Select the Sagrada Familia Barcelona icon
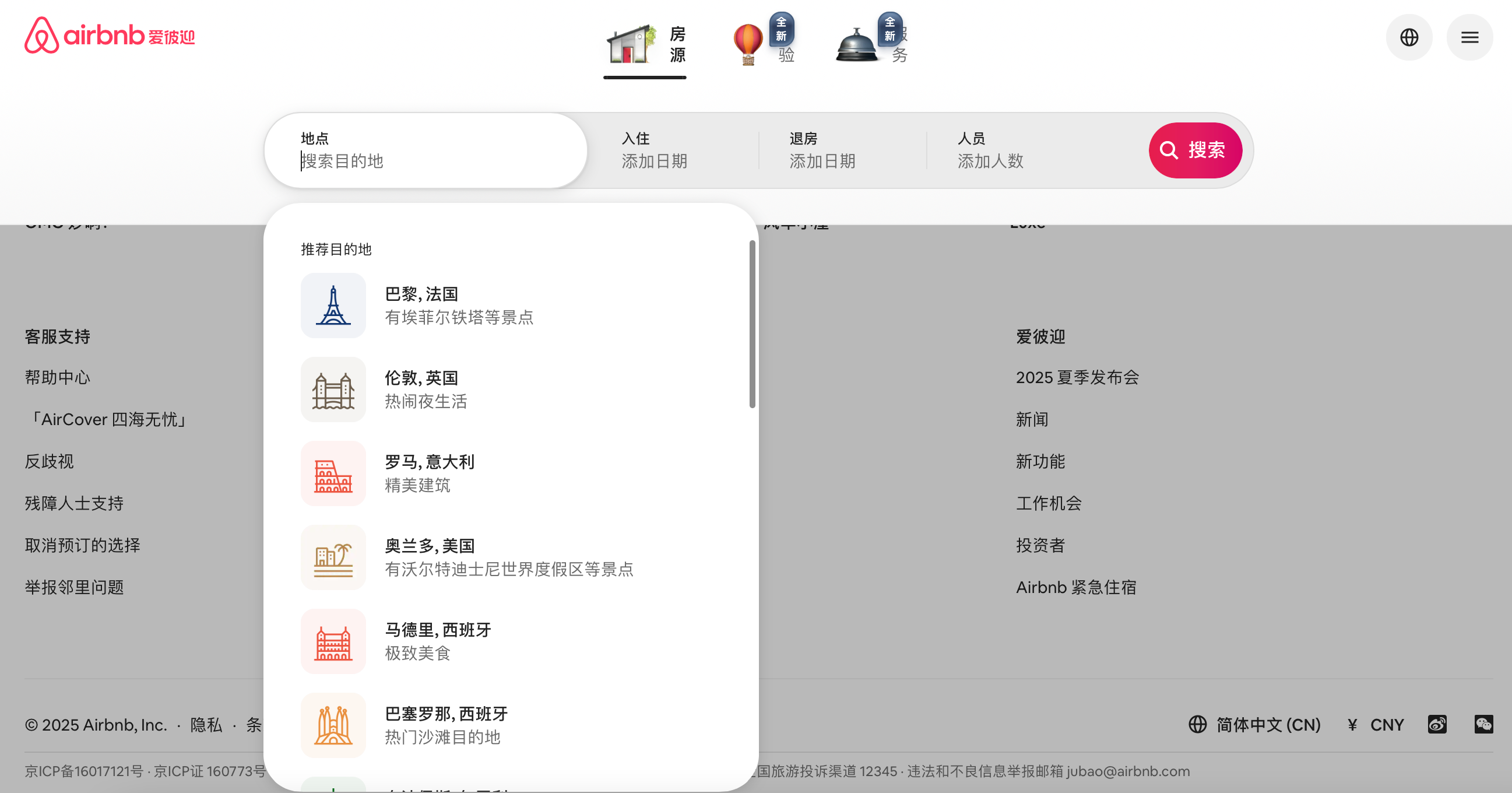Viewport: 1512px width, 793px height. click(333, 725)
